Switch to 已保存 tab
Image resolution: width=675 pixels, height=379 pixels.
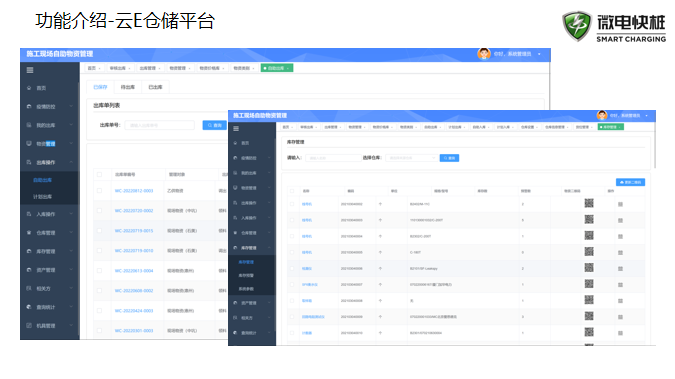[100, 87]
